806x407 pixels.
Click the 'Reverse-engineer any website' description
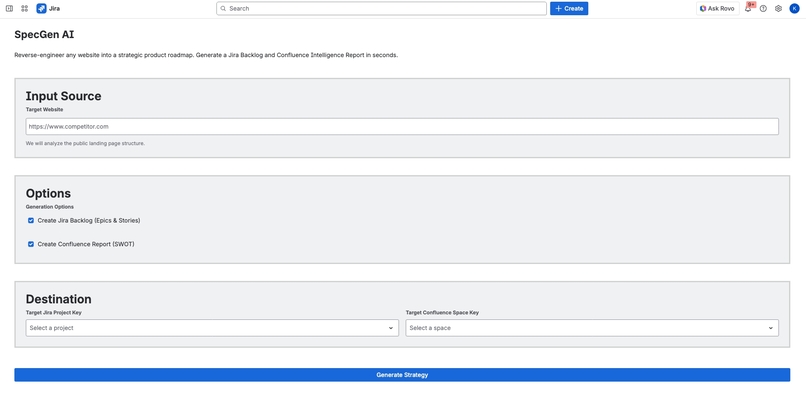[x=206, y=55]
